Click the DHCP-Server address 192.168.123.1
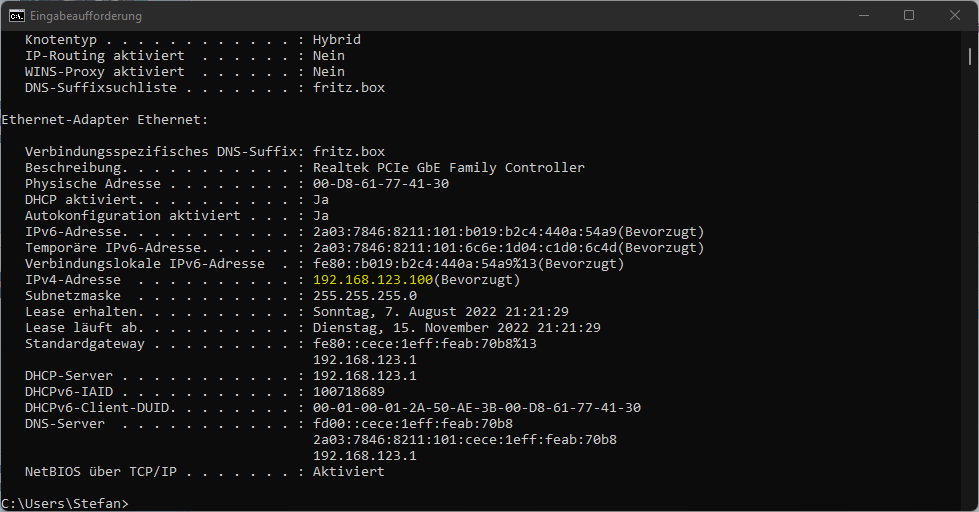 point(365,376)
